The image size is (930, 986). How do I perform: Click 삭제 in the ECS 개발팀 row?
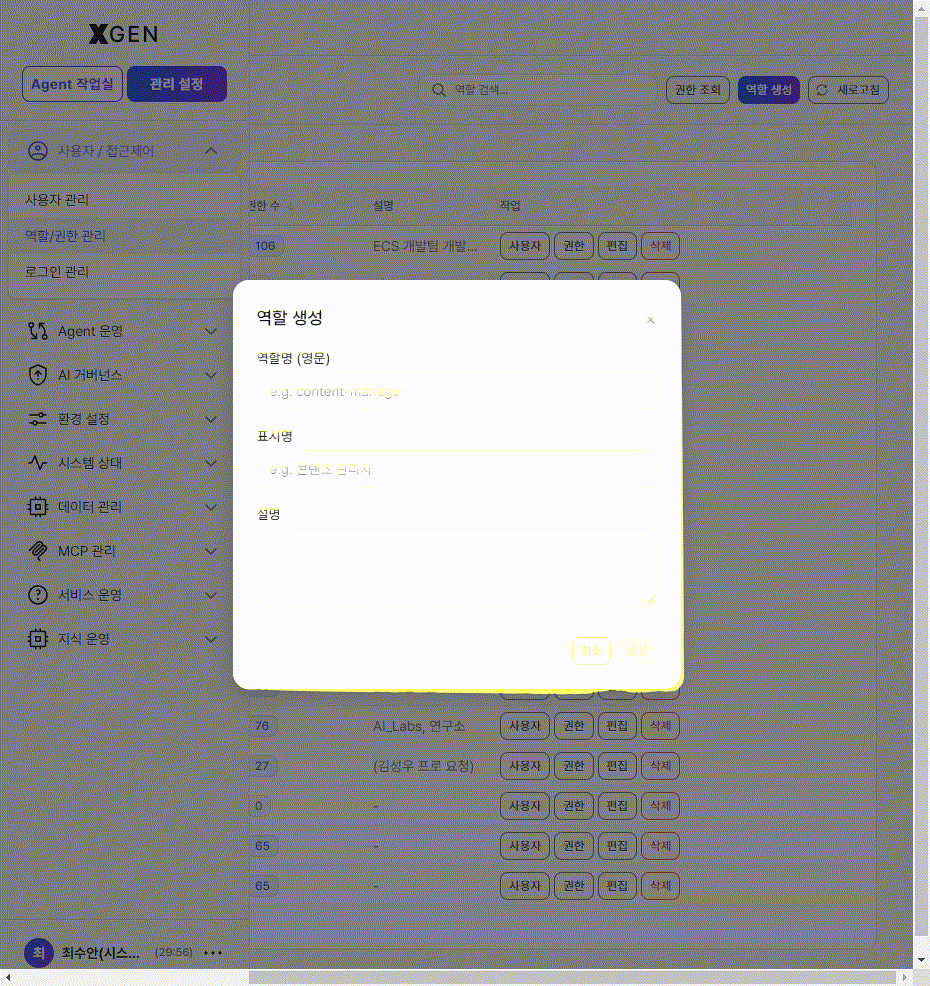pyautogui.click(x=660, y=246)
